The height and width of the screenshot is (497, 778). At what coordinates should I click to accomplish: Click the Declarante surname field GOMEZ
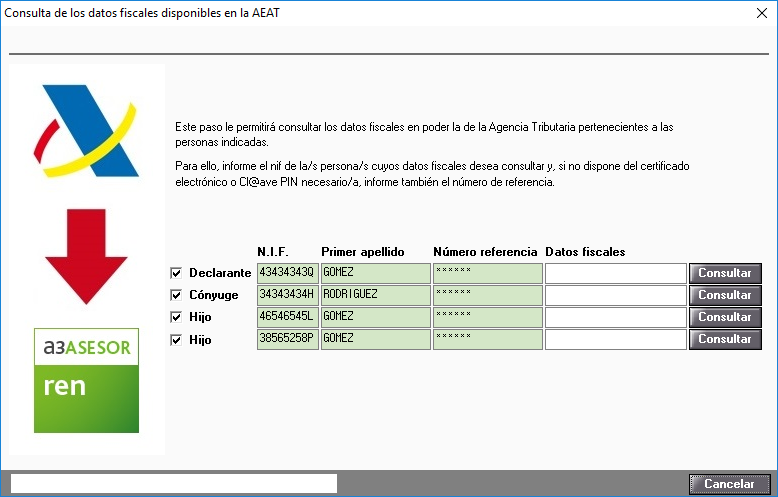point(376,273)
